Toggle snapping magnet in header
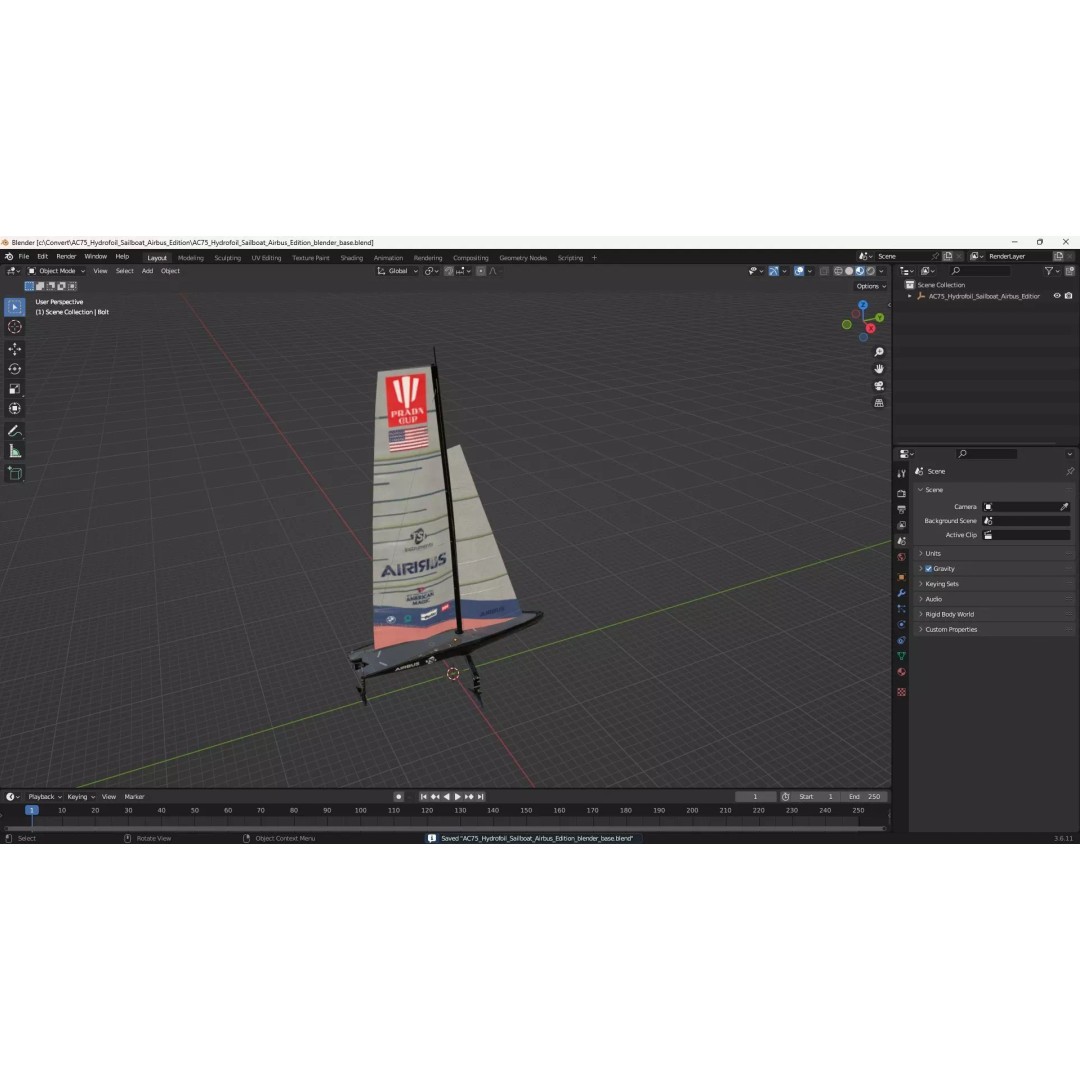The image size is (1080, 1080). pos(449,271)
